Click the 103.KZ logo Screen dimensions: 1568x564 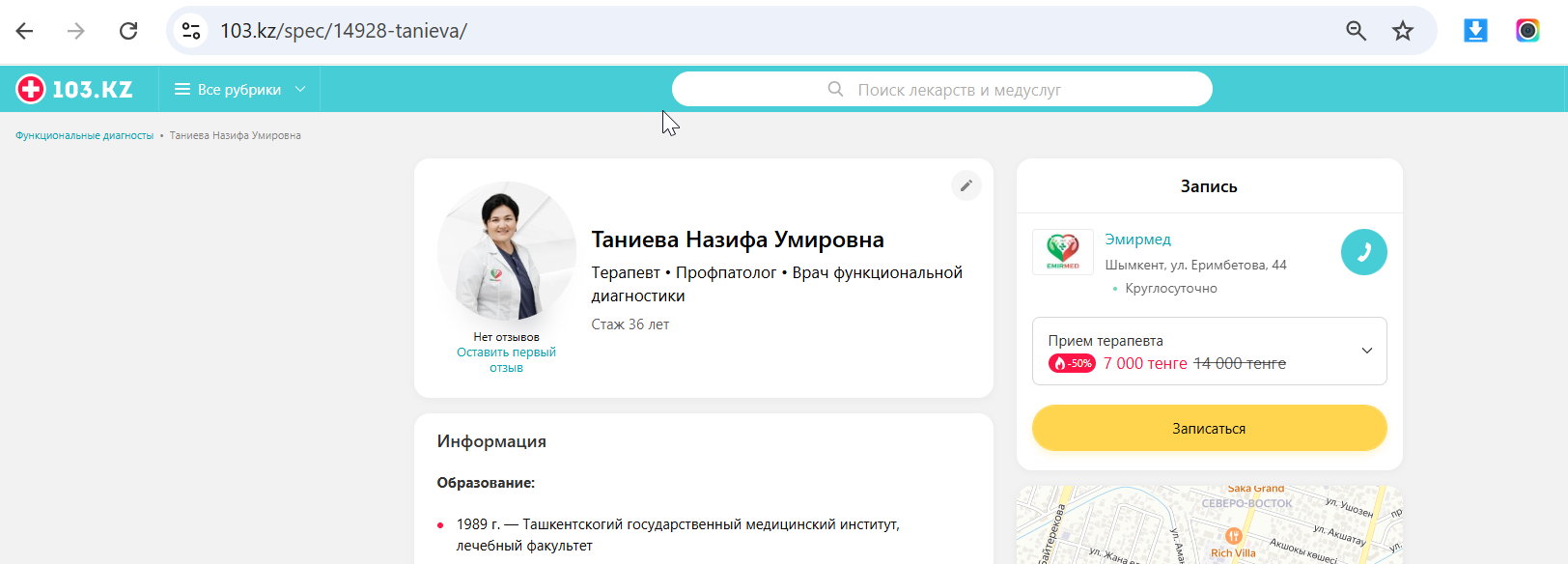click(74, 89)
